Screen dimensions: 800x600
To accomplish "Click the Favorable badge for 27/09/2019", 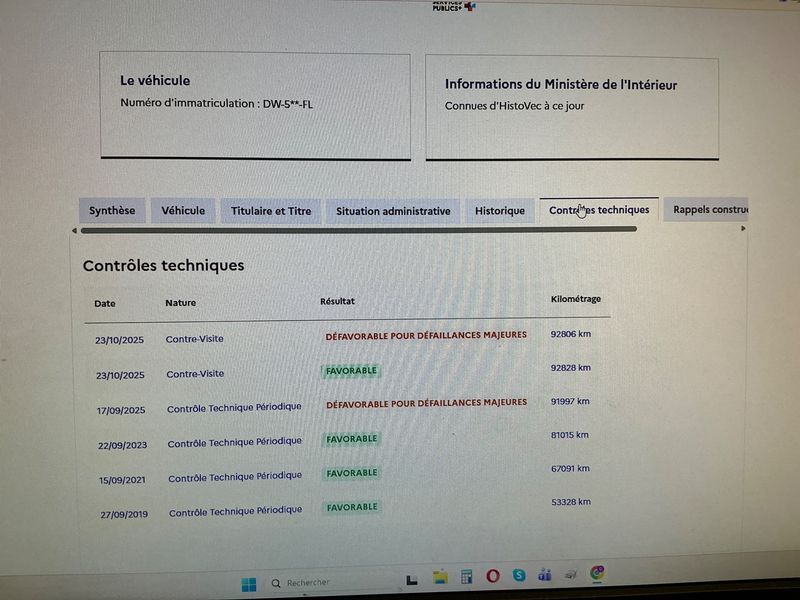I will click(352, 508).
